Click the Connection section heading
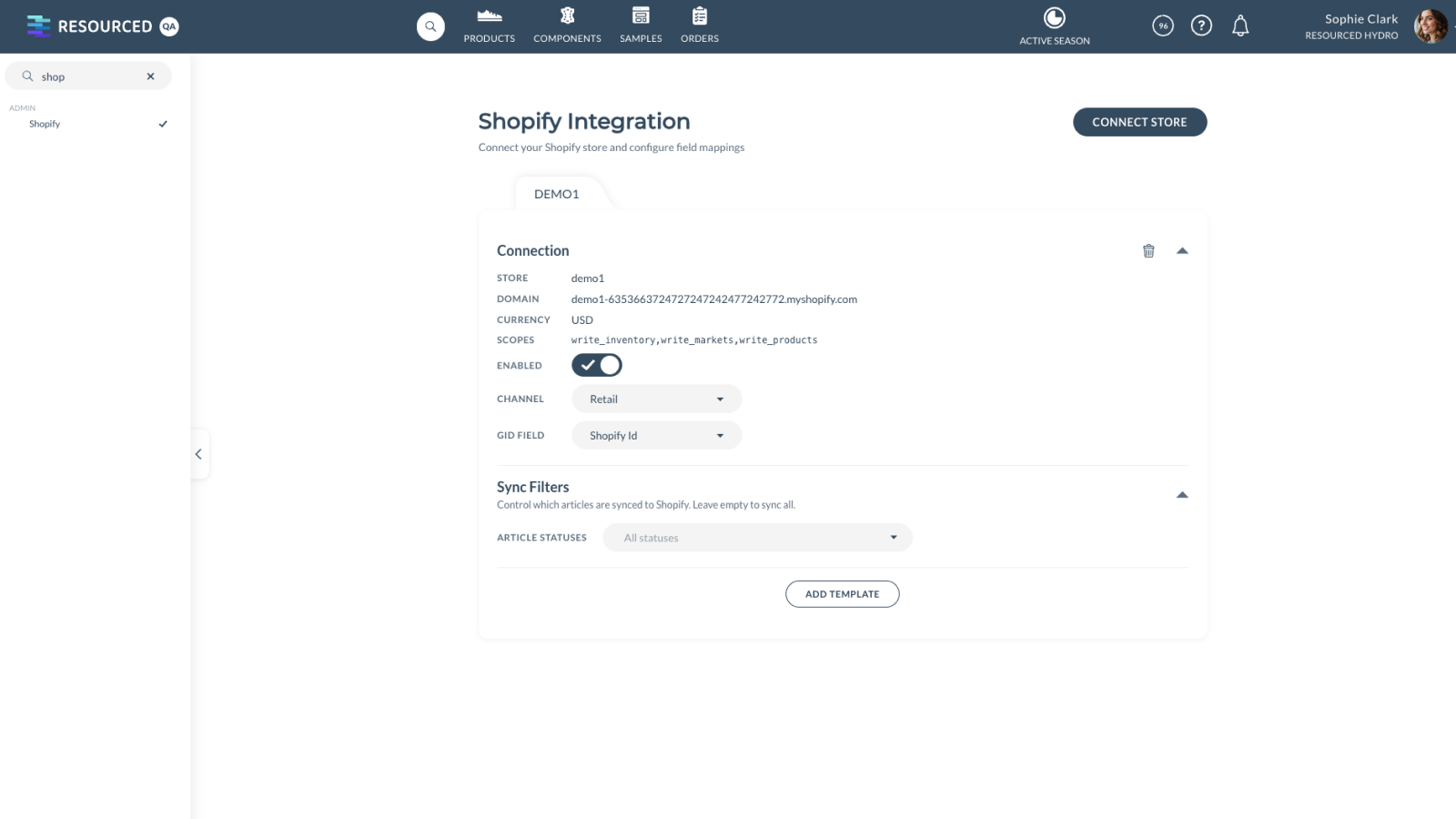The height and width of the screenshot is (819, 1456). click(533, 250)
